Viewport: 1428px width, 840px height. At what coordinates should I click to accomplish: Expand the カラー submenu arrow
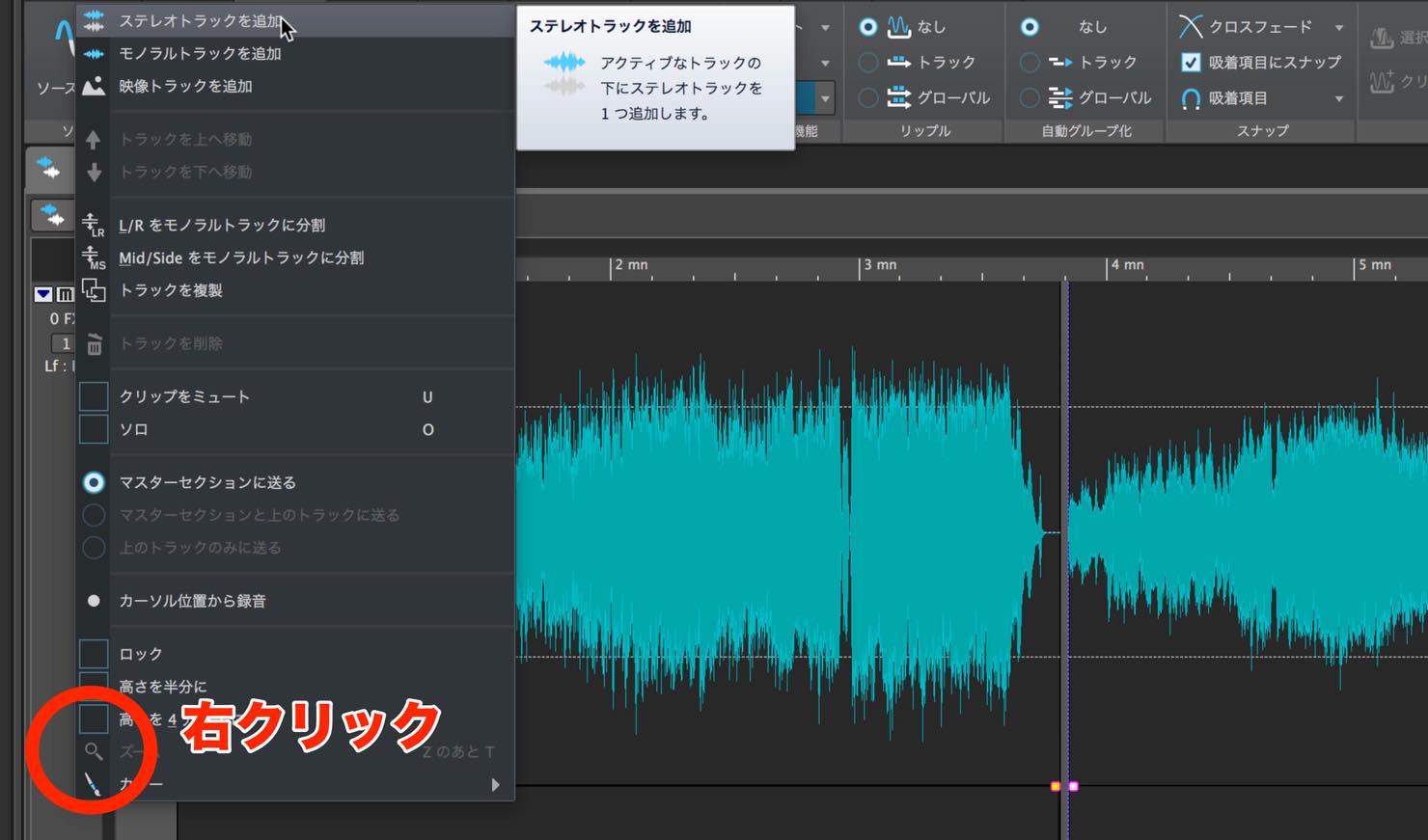pos(496,785)
